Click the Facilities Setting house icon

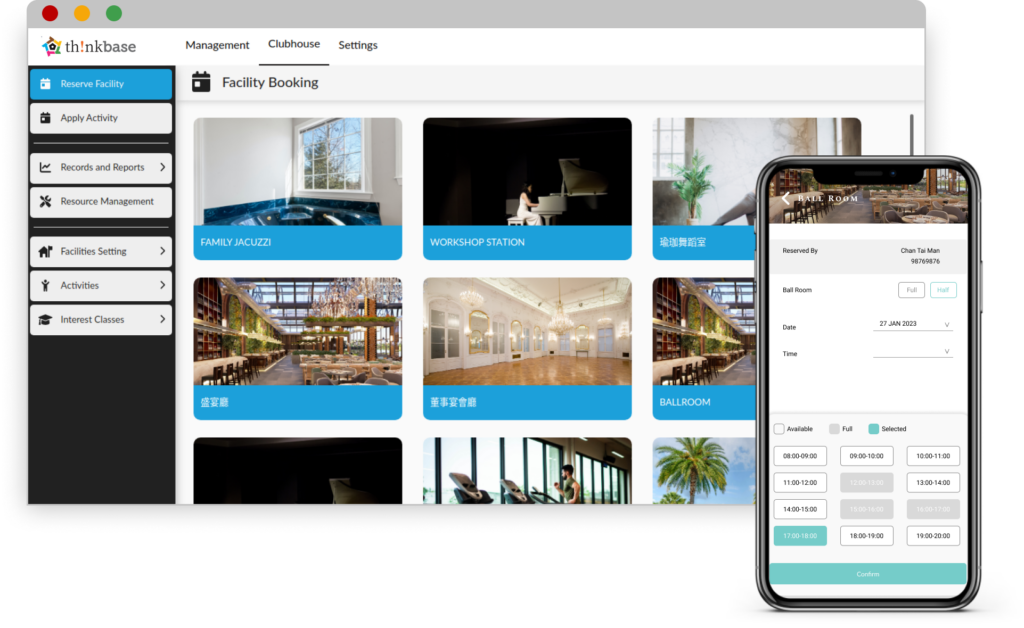[45, 252]
